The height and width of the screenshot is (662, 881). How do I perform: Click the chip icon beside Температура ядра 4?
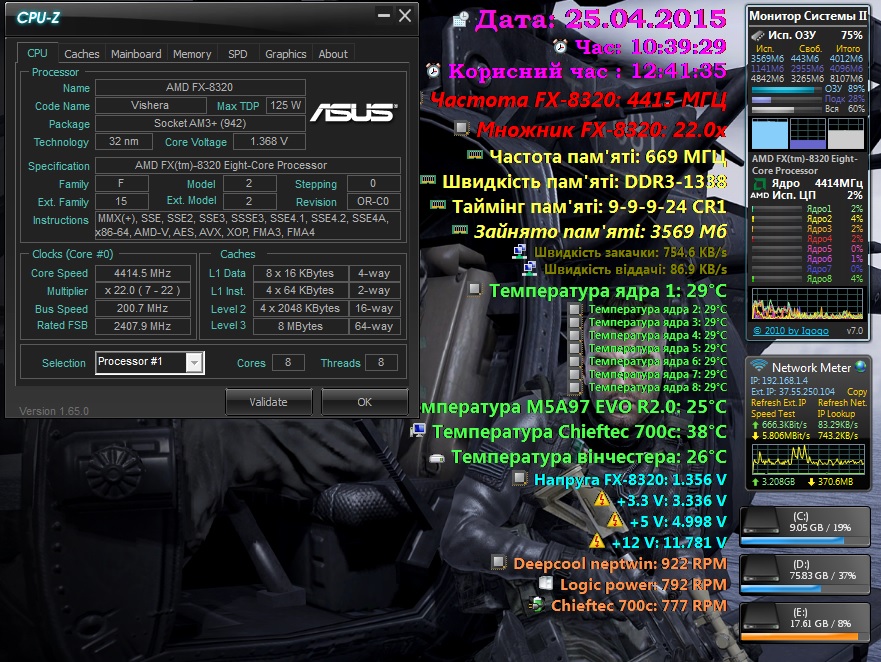(574, 335)
